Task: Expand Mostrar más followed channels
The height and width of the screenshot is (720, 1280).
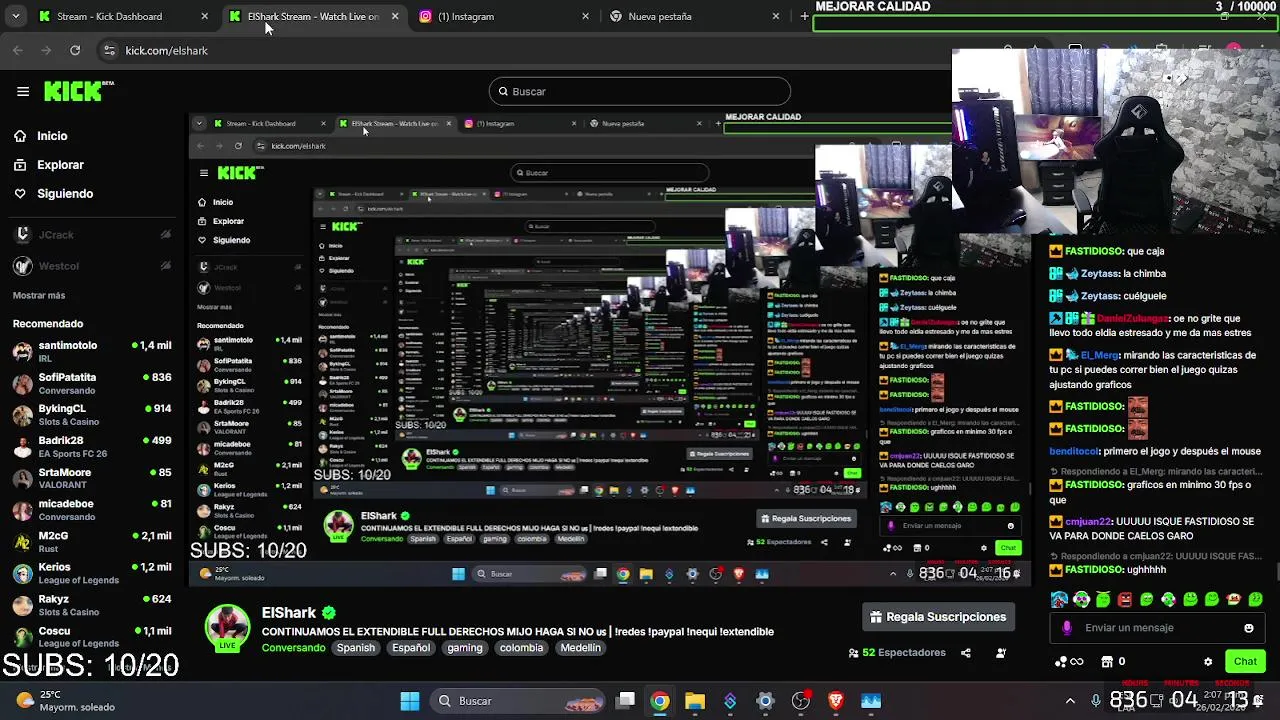Action: (39, 295)
